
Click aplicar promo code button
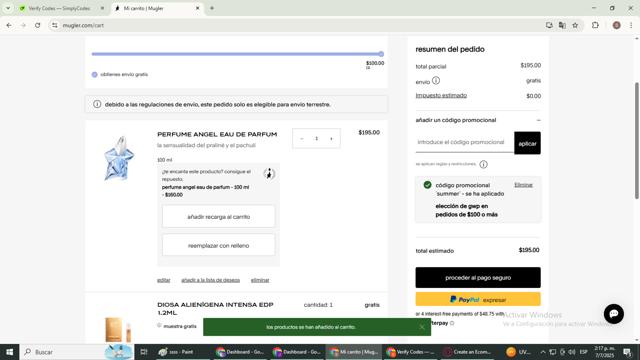pyautogui.click(x=527, y=143)
